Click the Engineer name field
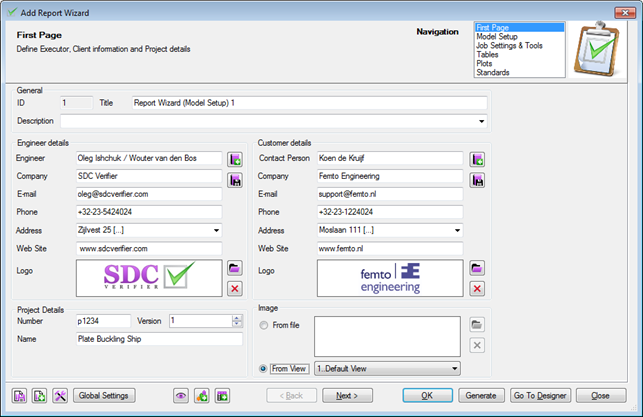The image size is (643, 417). pos(149,158)
